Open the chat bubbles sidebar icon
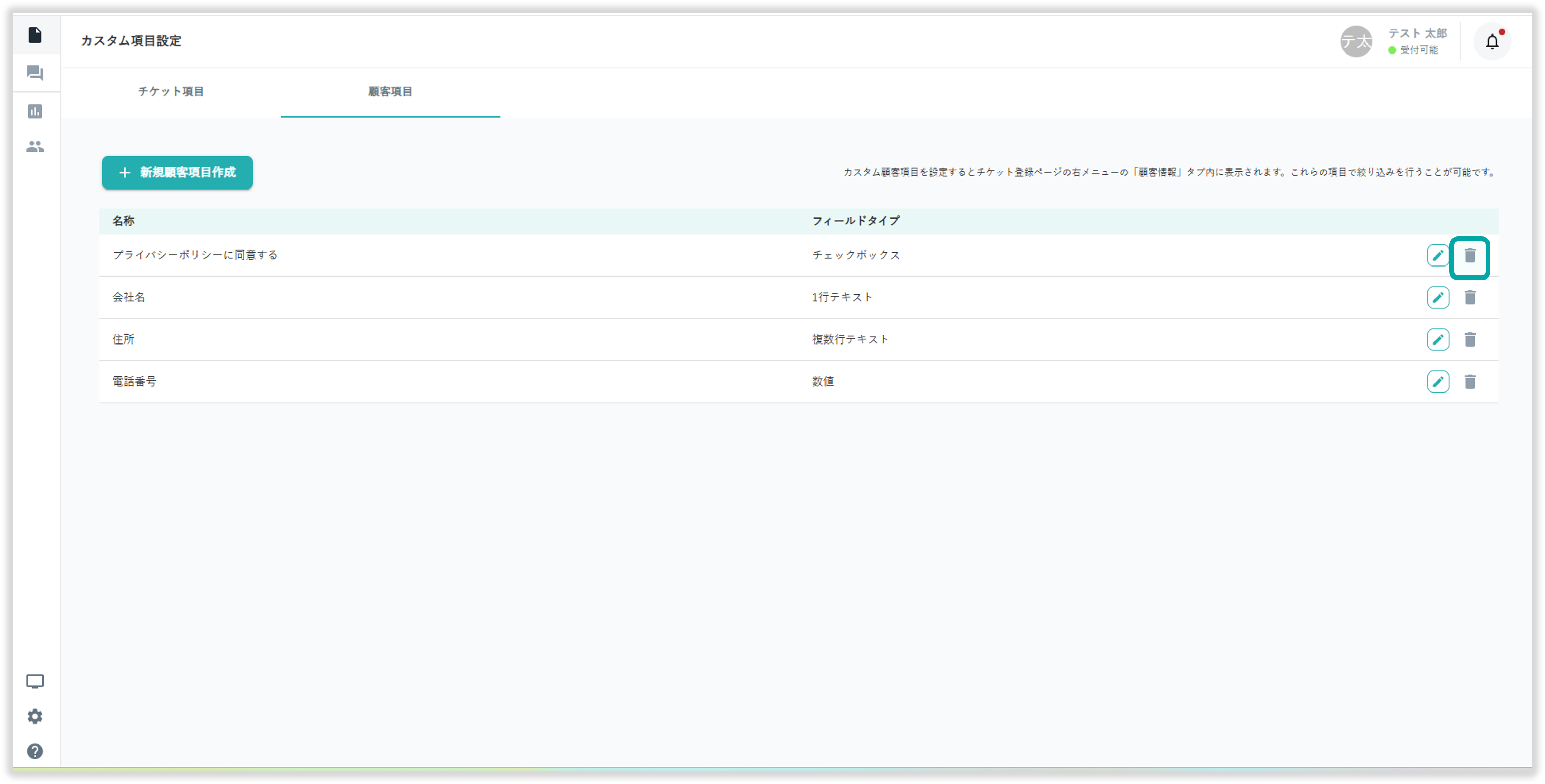 (35, 73)
